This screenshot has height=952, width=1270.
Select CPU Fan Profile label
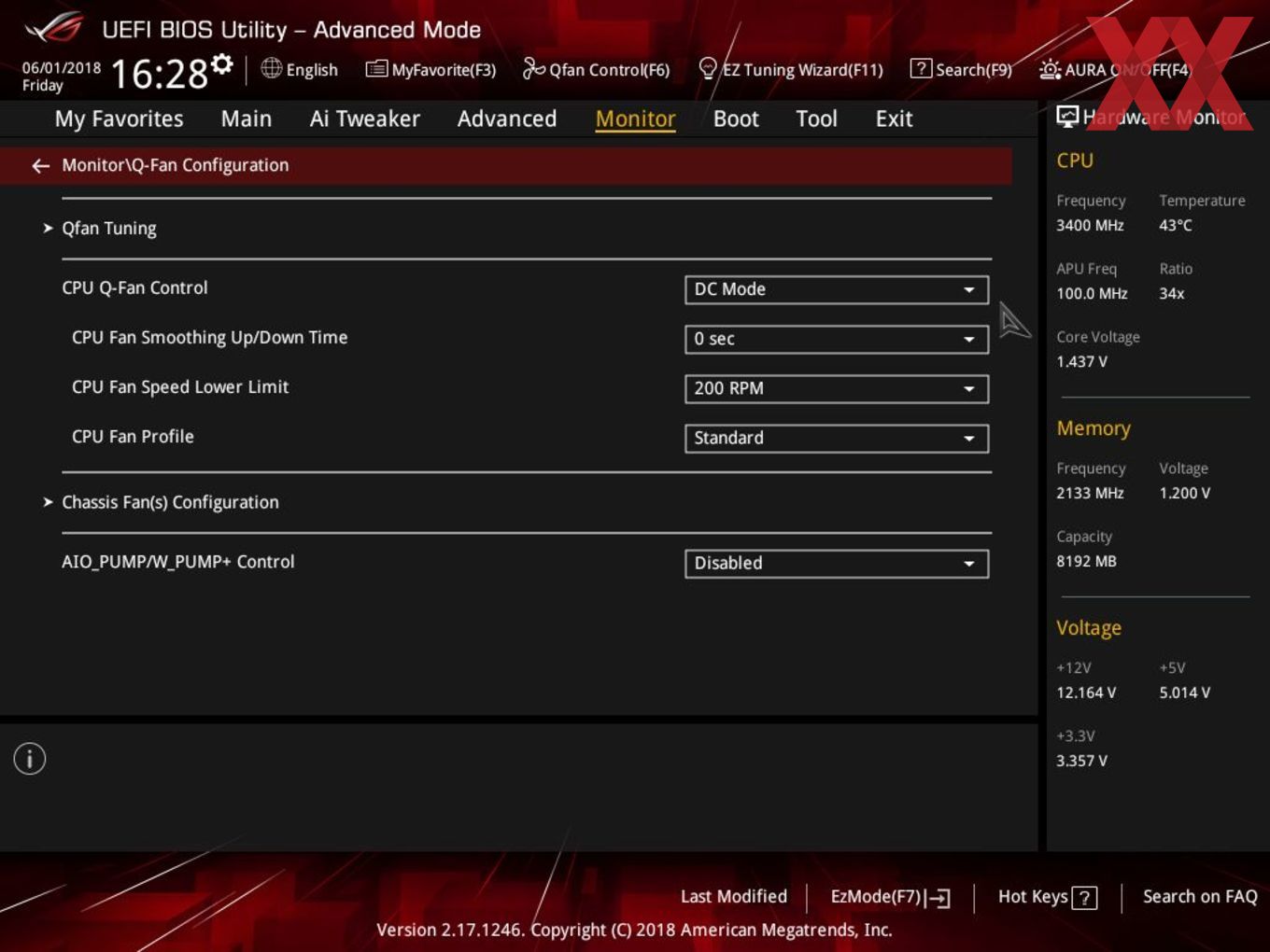(133, 436)
